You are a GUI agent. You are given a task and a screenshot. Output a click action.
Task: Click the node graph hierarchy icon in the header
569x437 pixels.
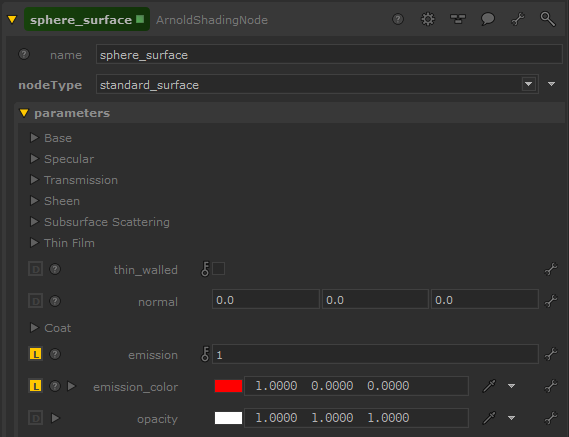click(458, 19)
